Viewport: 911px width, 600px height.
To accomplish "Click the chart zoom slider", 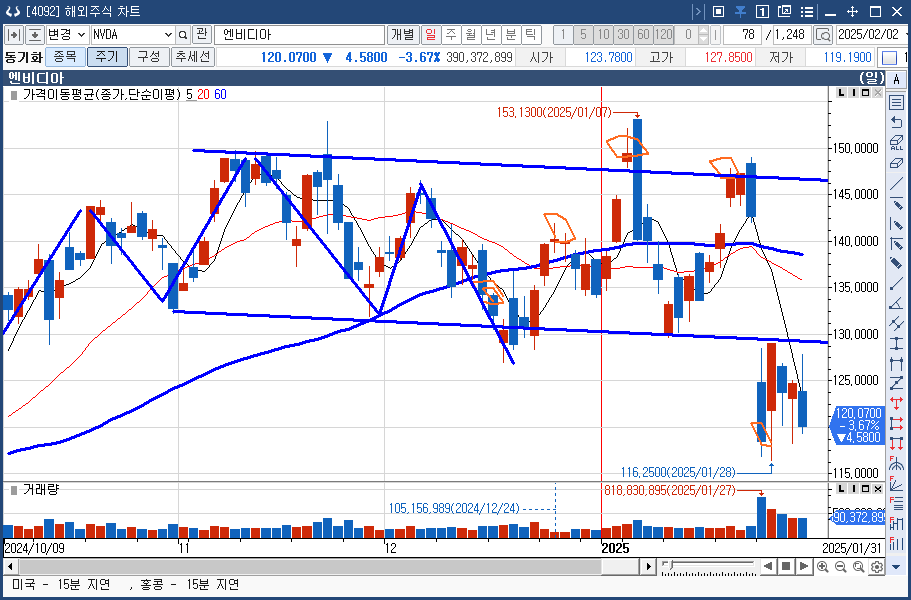I will click(x=709, y=567).
